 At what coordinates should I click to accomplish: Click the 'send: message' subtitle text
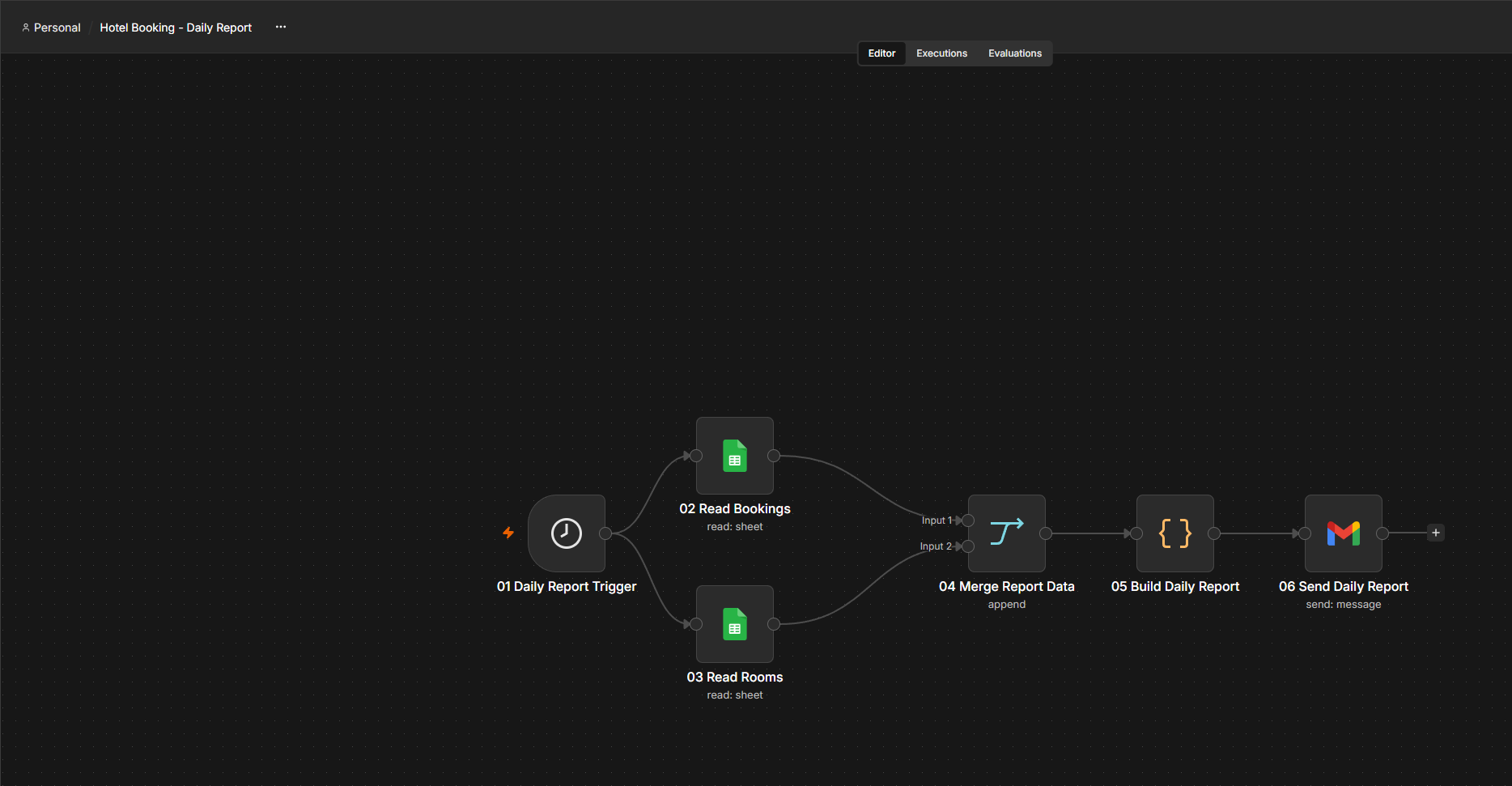[1344, 605]
